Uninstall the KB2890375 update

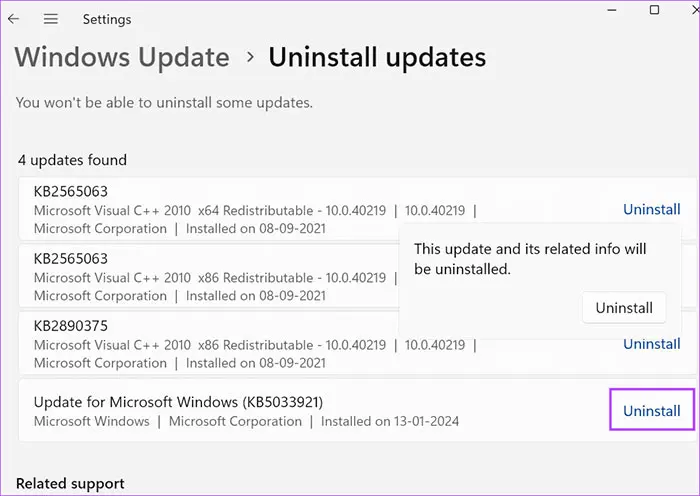(651, 344)
